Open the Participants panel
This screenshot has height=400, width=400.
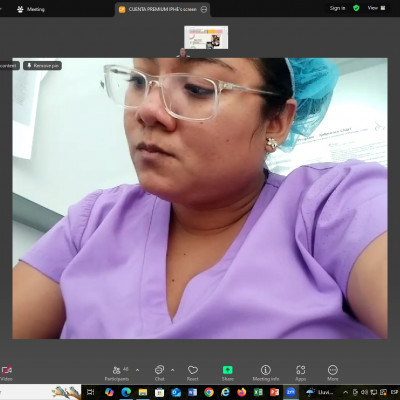click(x=117, y=373)
